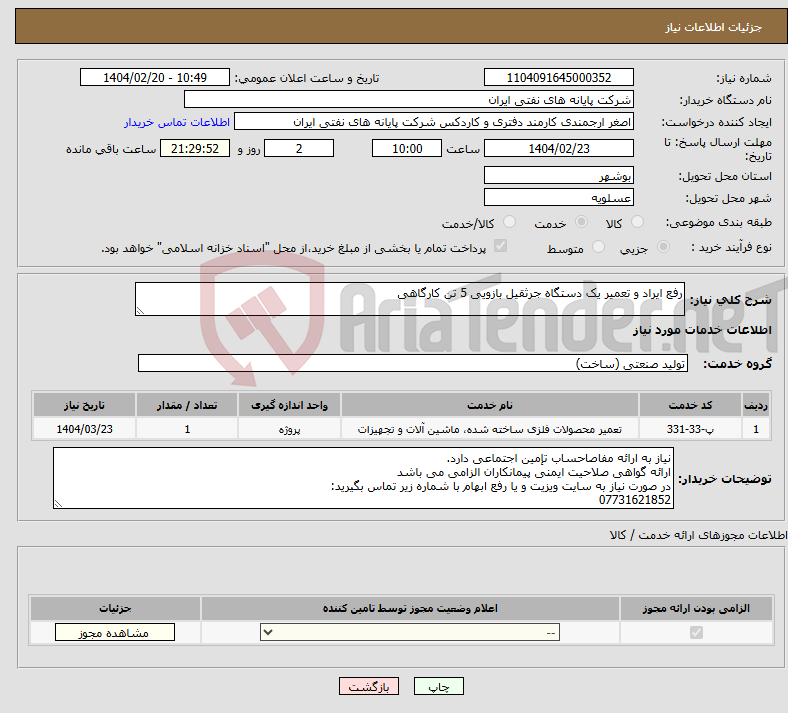
Task: Click the اطلاعات مجوزهای ارائه خدمت / کالا heading
Action: pos(698,535)
